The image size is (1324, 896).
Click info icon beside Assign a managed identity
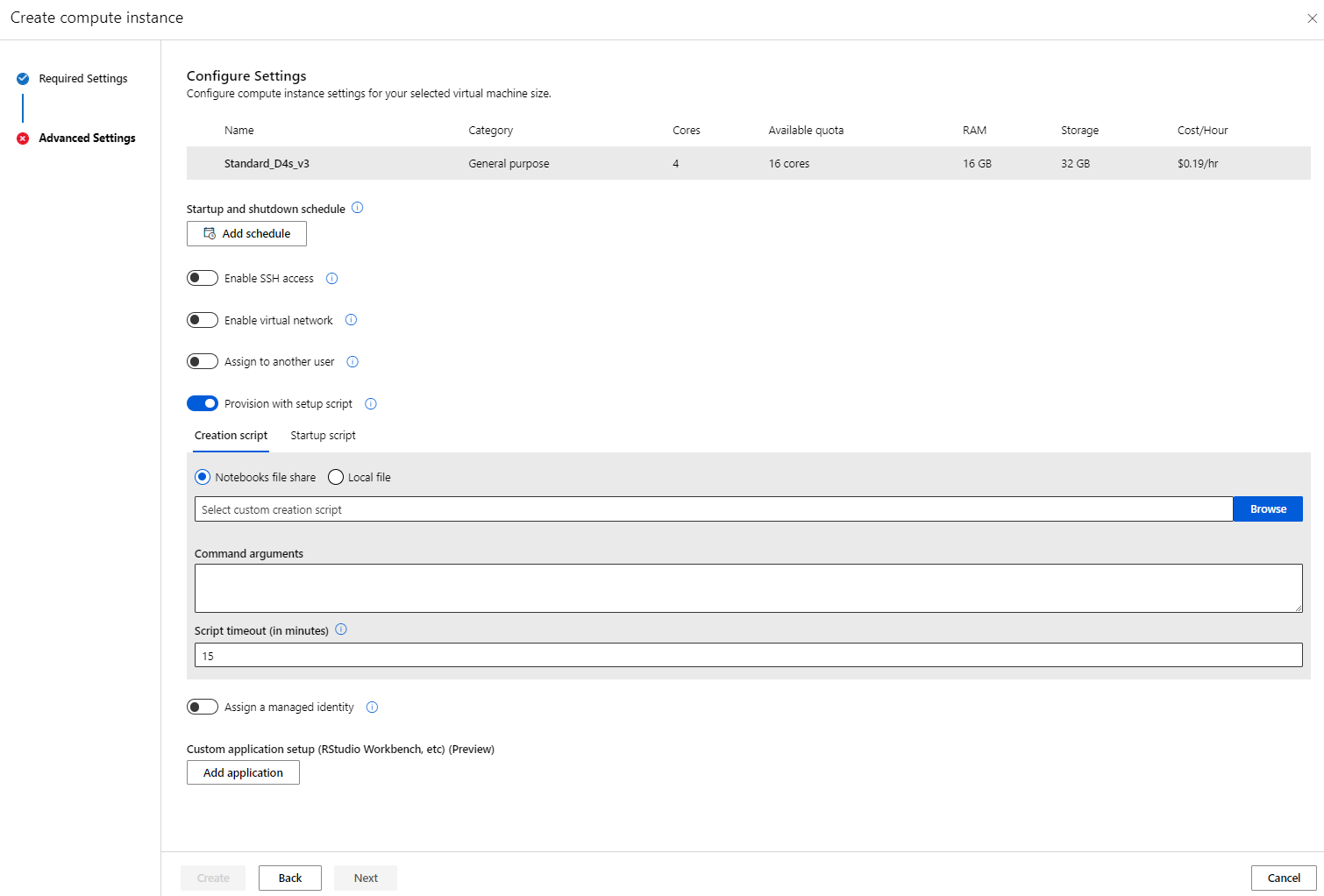pyautogui.click(x=372, y=708)
